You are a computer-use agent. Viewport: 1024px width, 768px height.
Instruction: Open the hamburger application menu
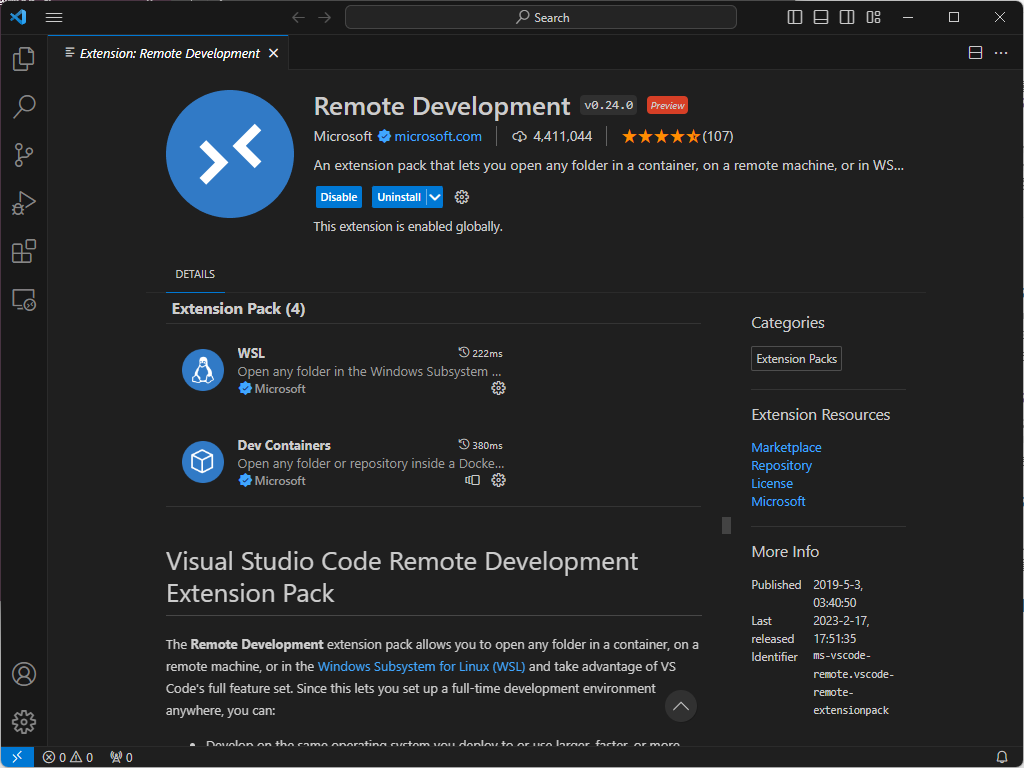pos(54,18)
